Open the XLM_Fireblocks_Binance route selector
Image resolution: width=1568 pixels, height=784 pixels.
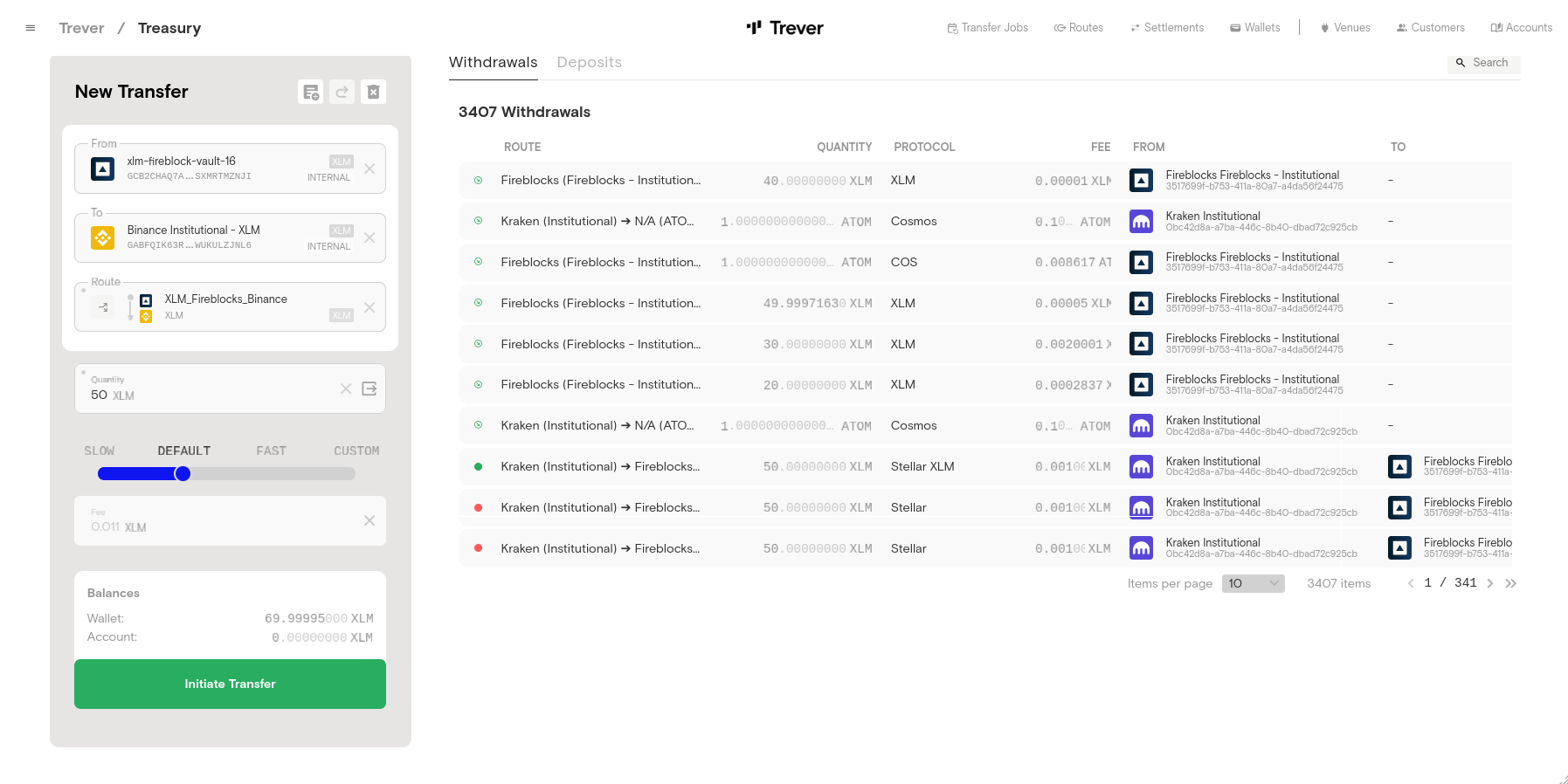tap(227, 307)
